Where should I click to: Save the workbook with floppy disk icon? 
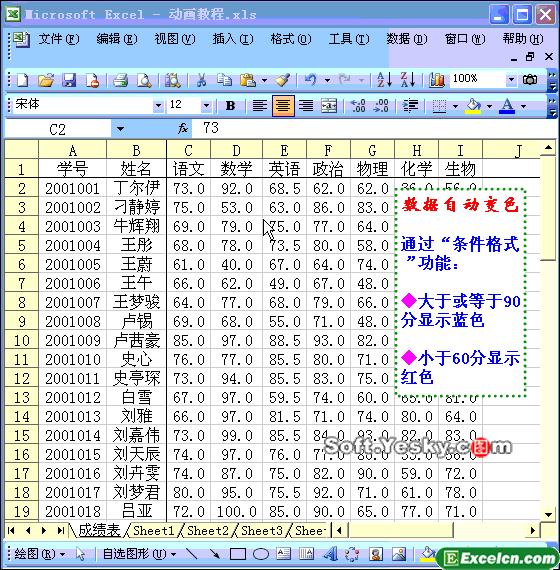tap(69, 80)
